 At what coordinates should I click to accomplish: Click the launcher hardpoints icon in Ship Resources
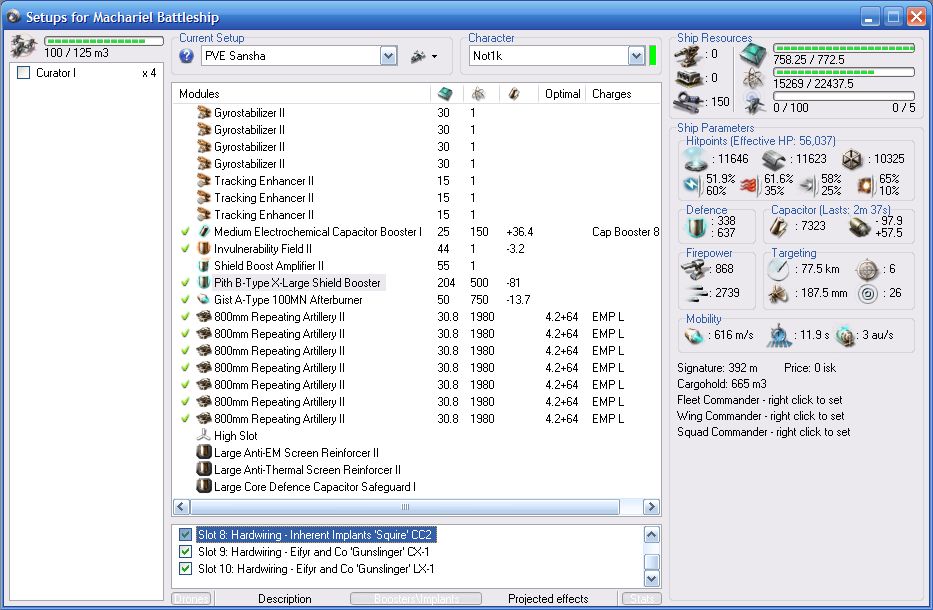coord(688,78)
